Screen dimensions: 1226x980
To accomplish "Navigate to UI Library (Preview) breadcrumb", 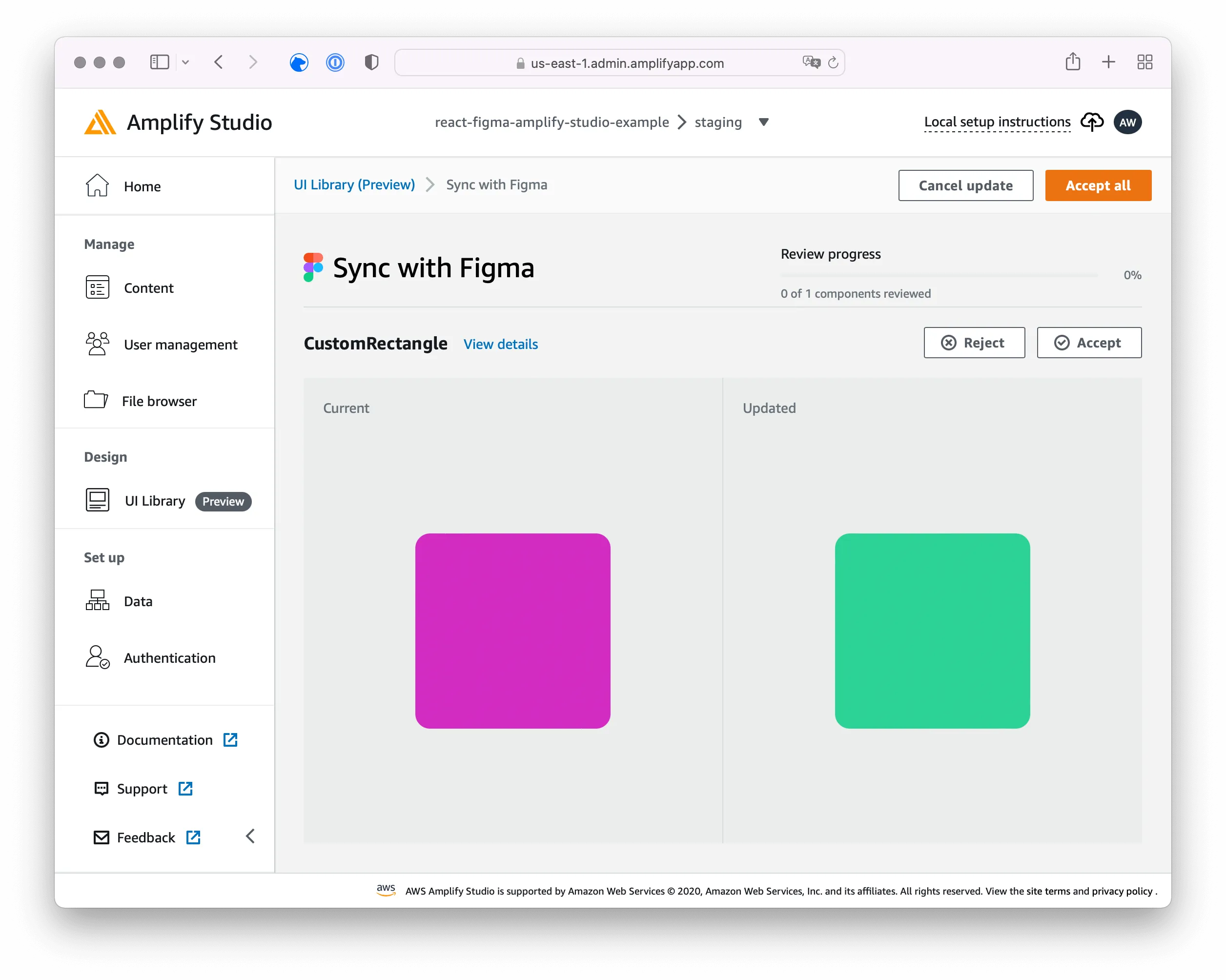I will [354, 184].
